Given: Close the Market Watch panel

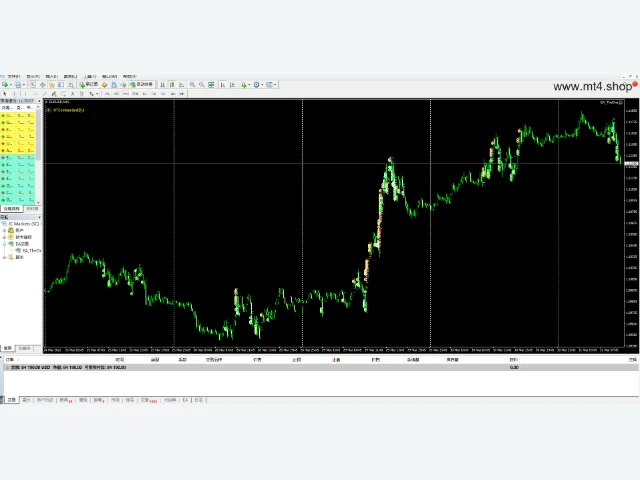Looking at the screenshot, I should (39, 100).
